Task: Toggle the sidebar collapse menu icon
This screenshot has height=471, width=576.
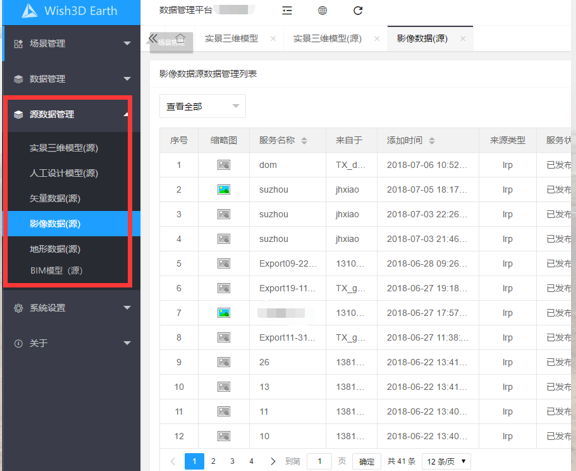Action: pos(287,11)
